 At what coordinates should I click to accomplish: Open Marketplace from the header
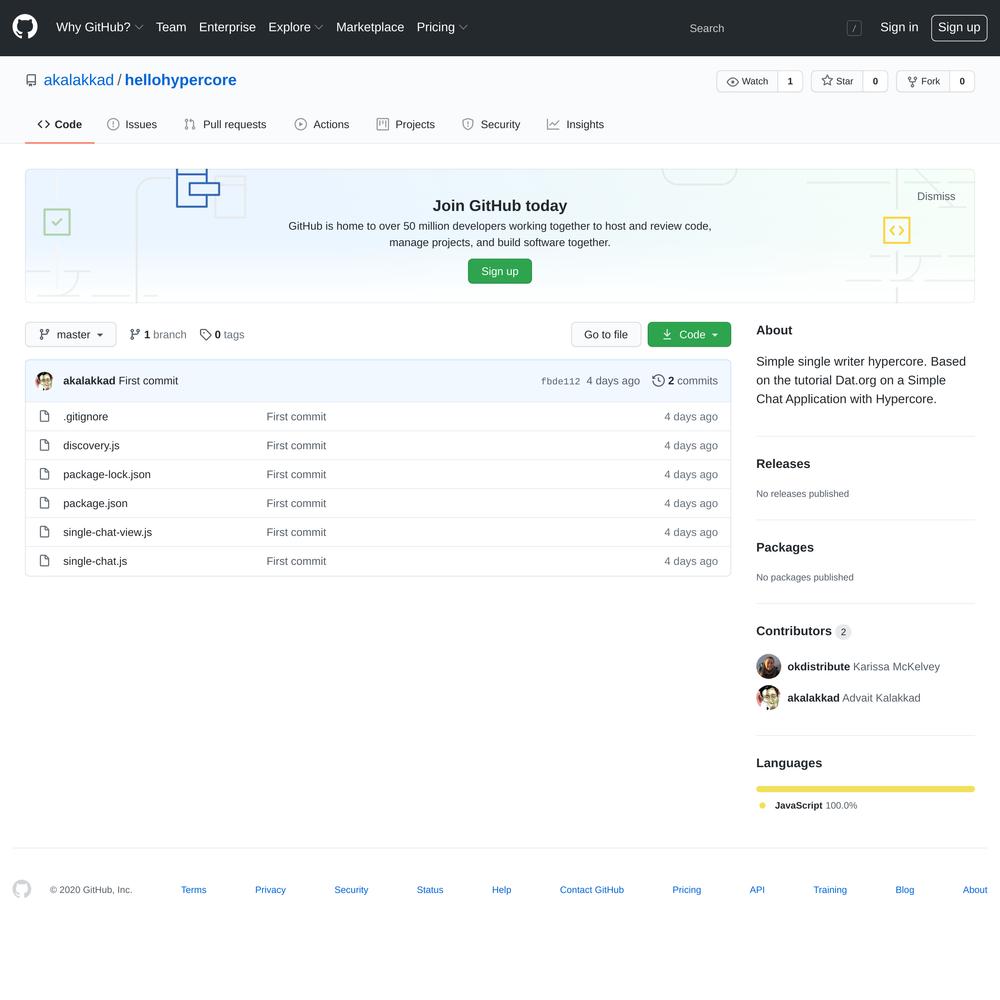coord(370,27)
